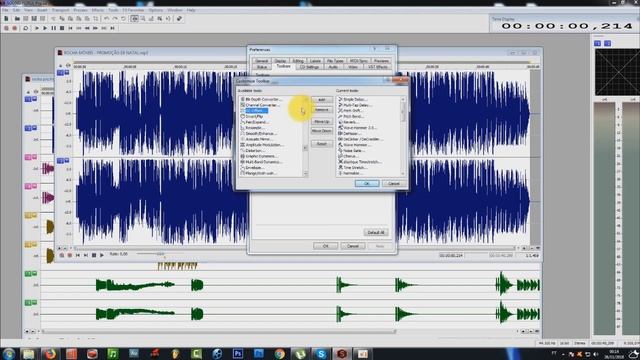Switch to the CD Settings tab in Preferences

pyautogui.click(x=309, y=67)
